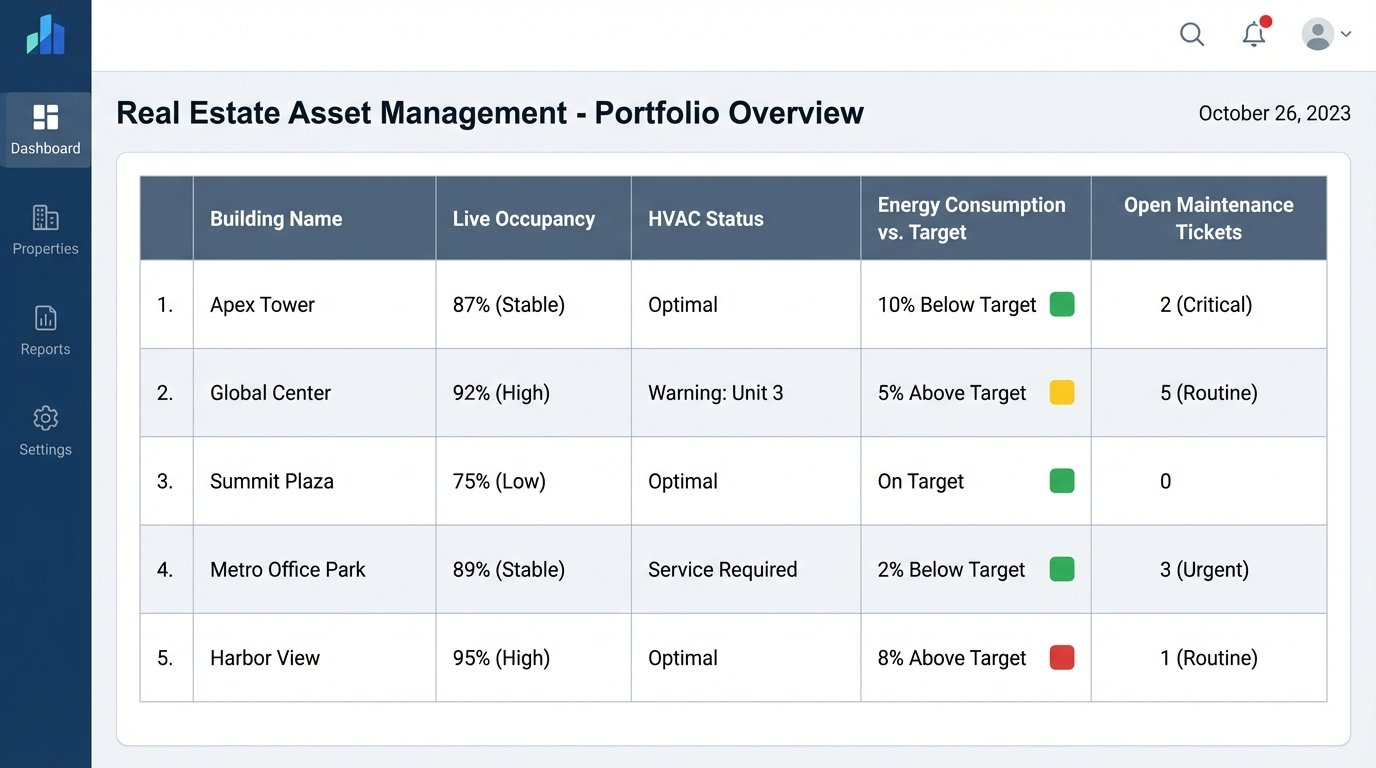The image size is (1376, 768).
Task: Open the Metro Office Park building
Action: (x=287, y=570)
